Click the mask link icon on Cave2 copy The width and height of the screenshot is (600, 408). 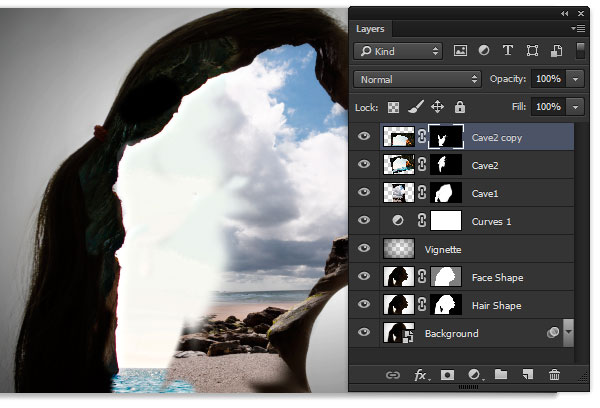(422, 136)
